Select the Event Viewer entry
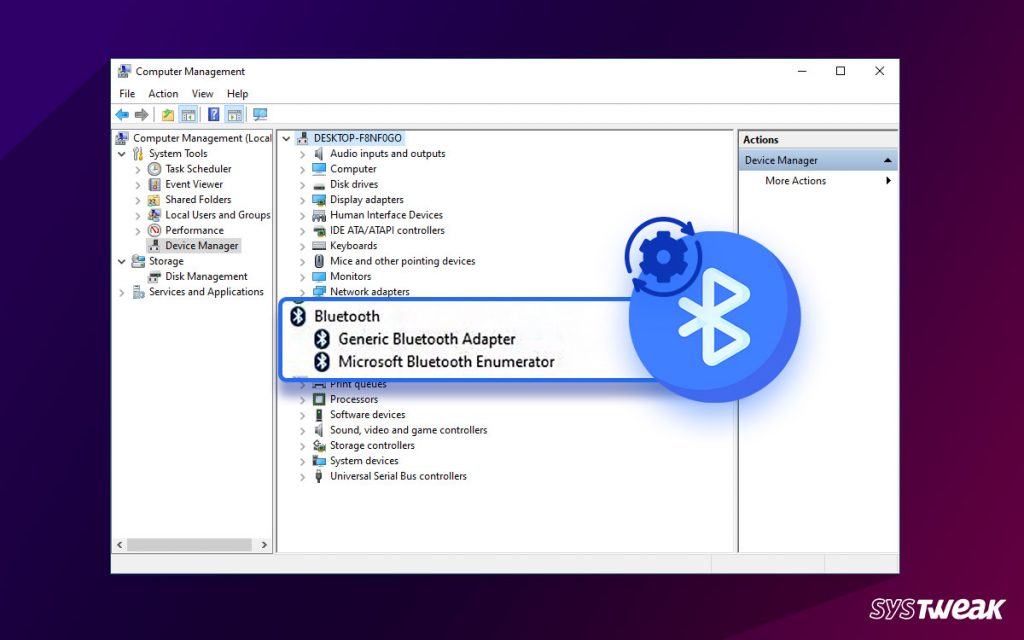Image resolution: width=1024 pixels, height=640 pixels. [190, 184]
